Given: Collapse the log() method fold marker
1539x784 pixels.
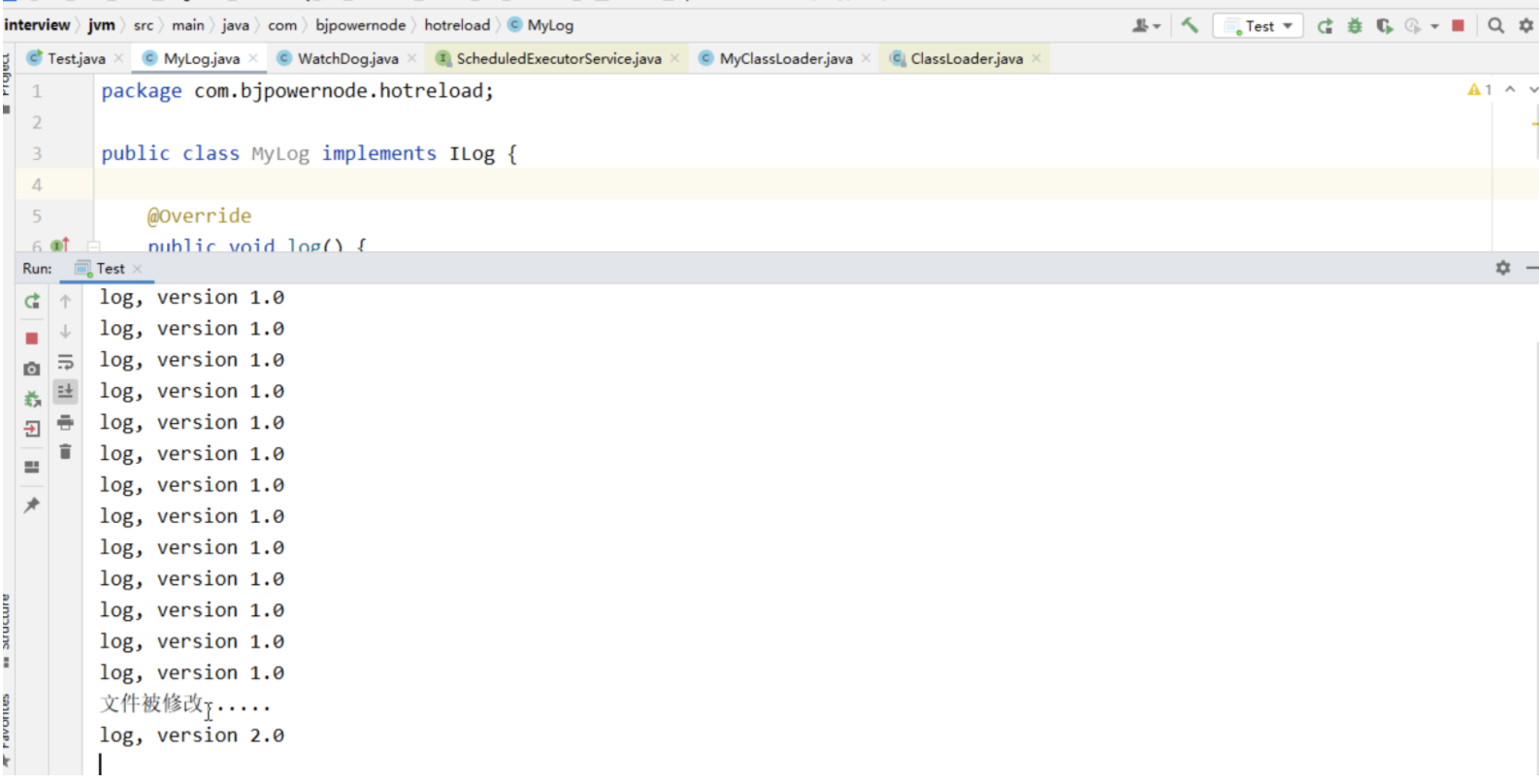Looking at the screenshot, I should click(x=94, y=245).
